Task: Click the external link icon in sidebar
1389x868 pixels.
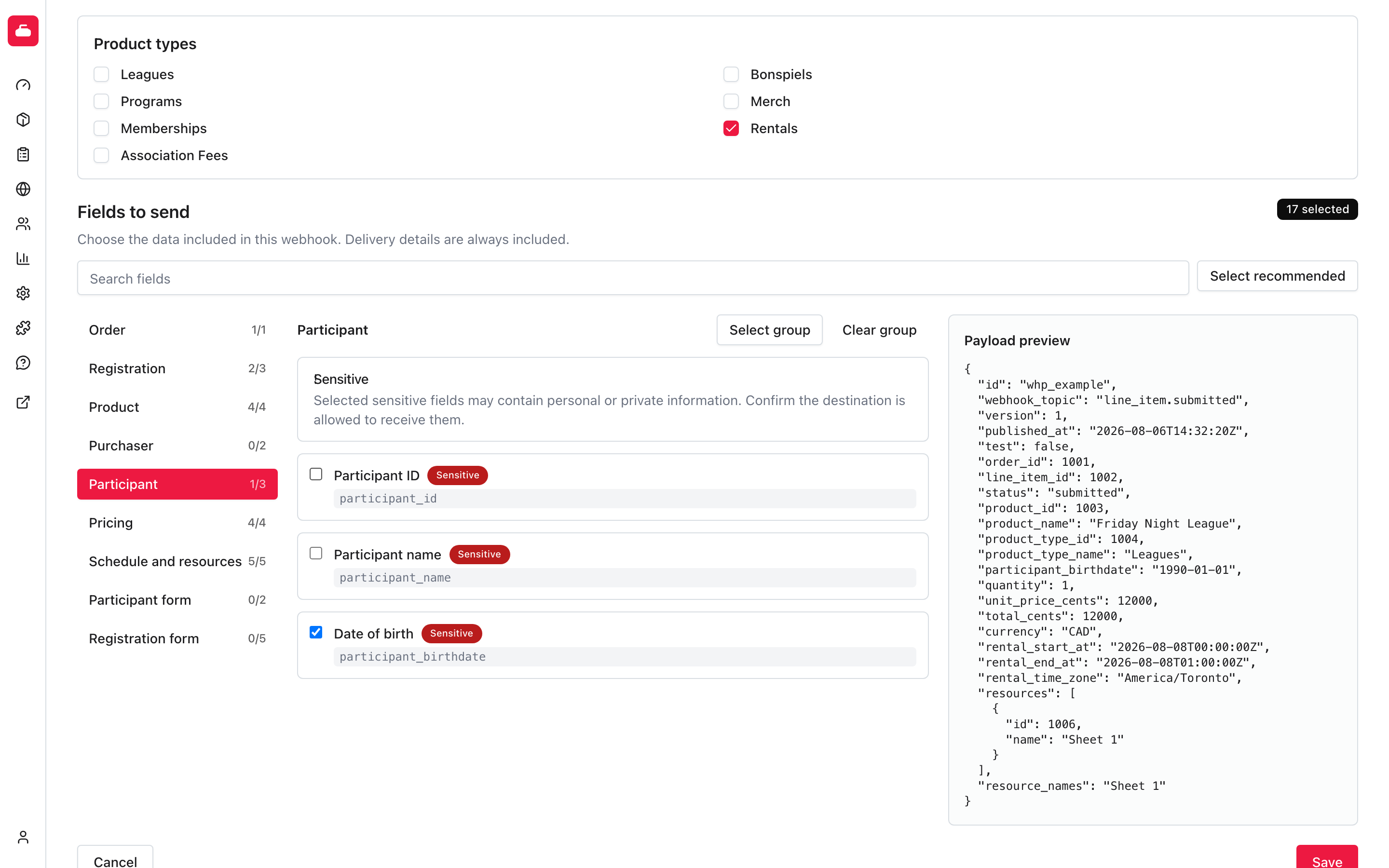Action: 23,403
